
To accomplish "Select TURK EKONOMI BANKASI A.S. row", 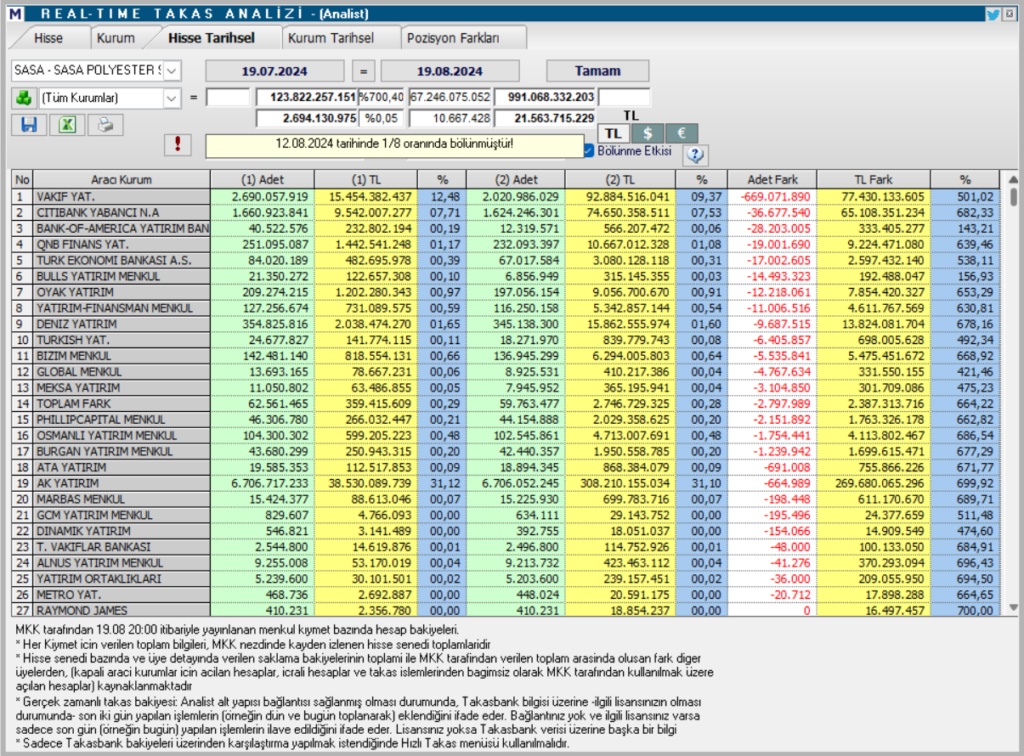I will 506,260.
